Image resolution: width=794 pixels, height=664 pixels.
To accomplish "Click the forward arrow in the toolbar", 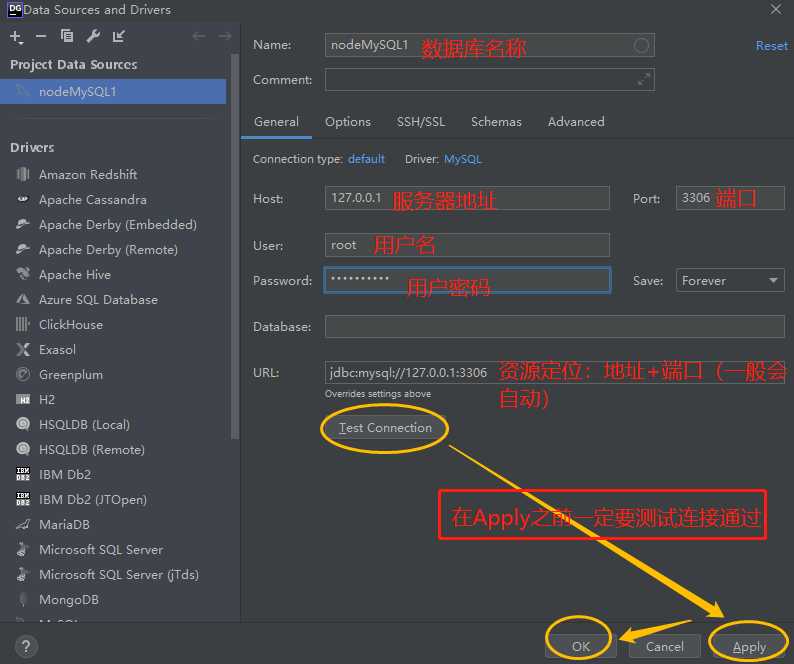I will [224, 36].
